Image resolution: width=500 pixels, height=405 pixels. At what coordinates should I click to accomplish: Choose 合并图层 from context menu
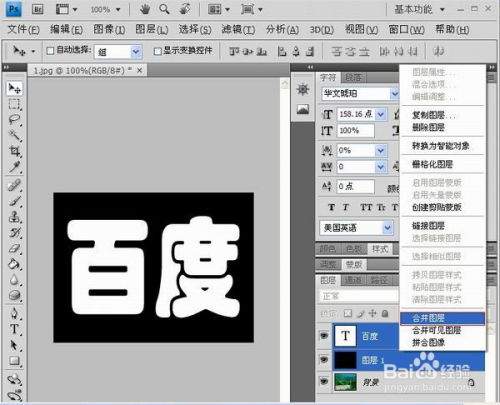[442, 318]
